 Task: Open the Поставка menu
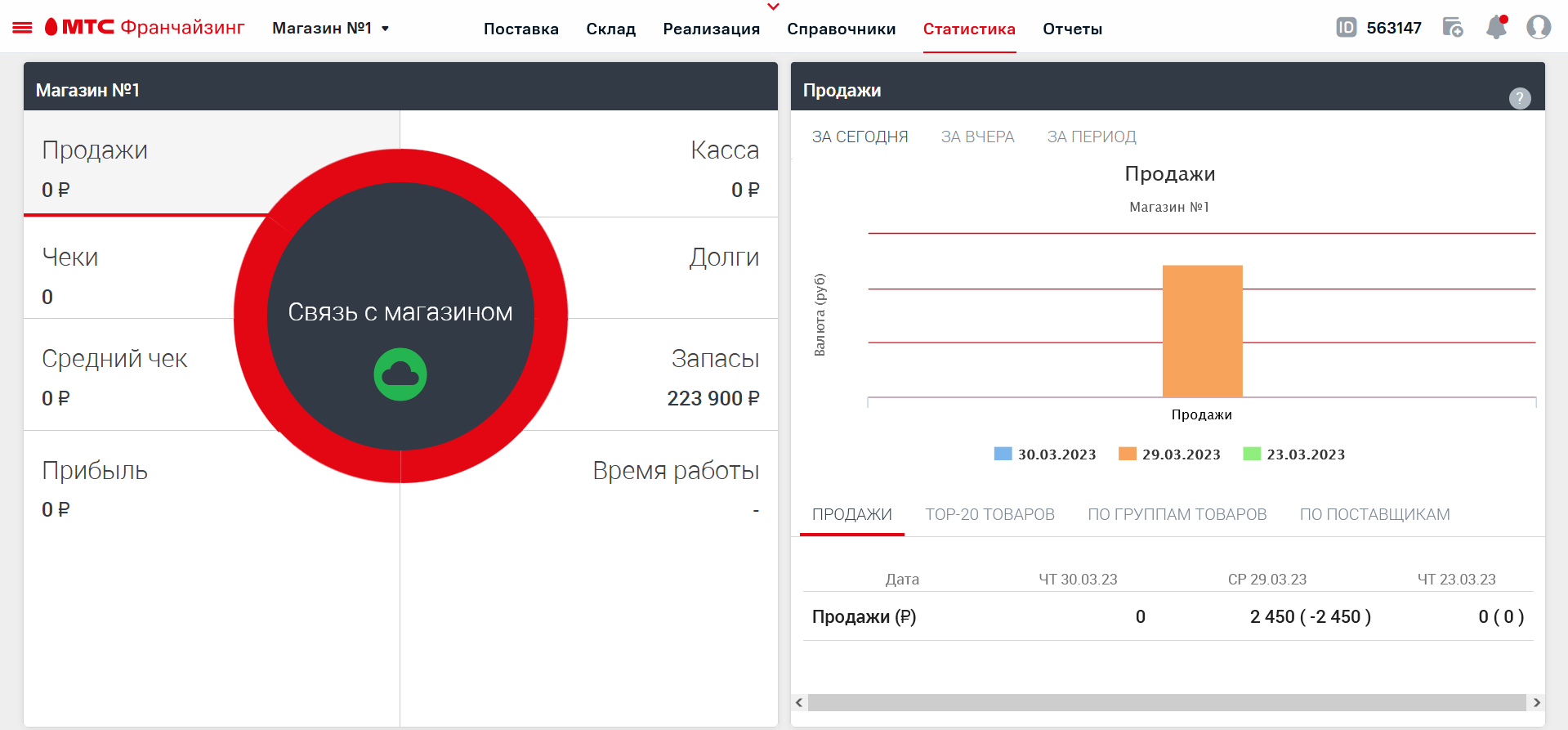click(521, 29)
